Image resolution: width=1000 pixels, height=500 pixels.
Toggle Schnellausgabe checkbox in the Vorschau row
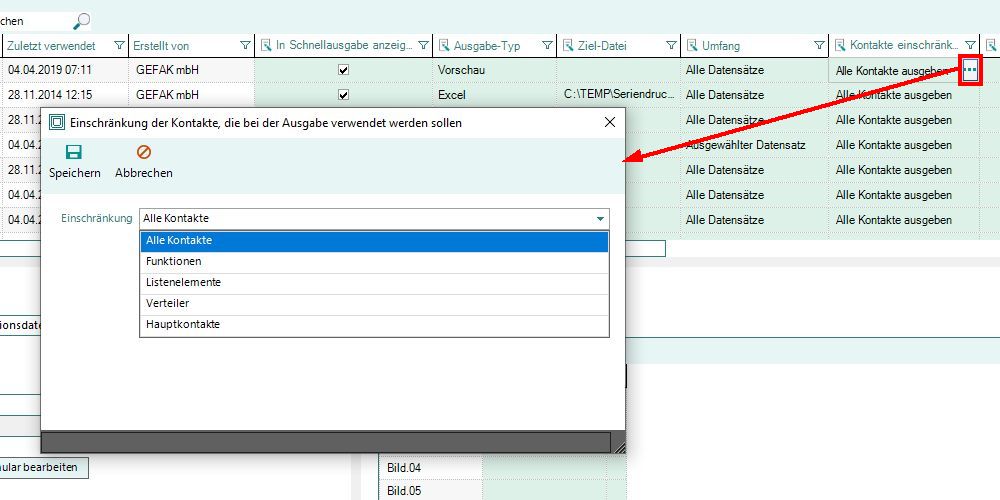click(343, 71)
